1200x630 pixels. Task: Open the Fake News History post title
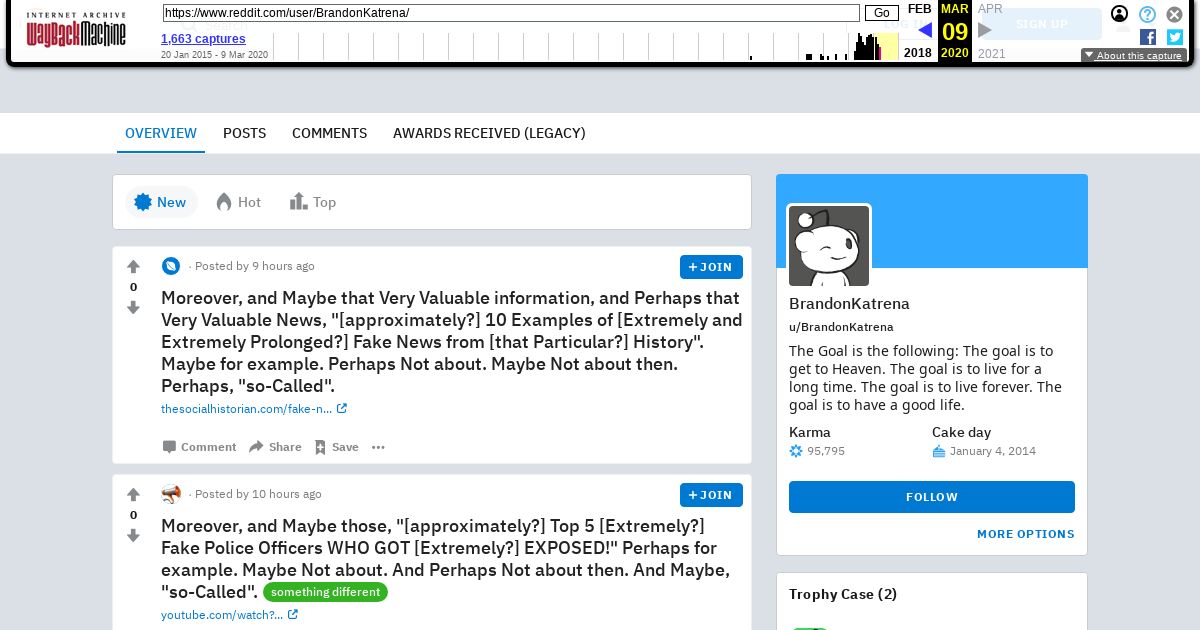tap(452, 342)
